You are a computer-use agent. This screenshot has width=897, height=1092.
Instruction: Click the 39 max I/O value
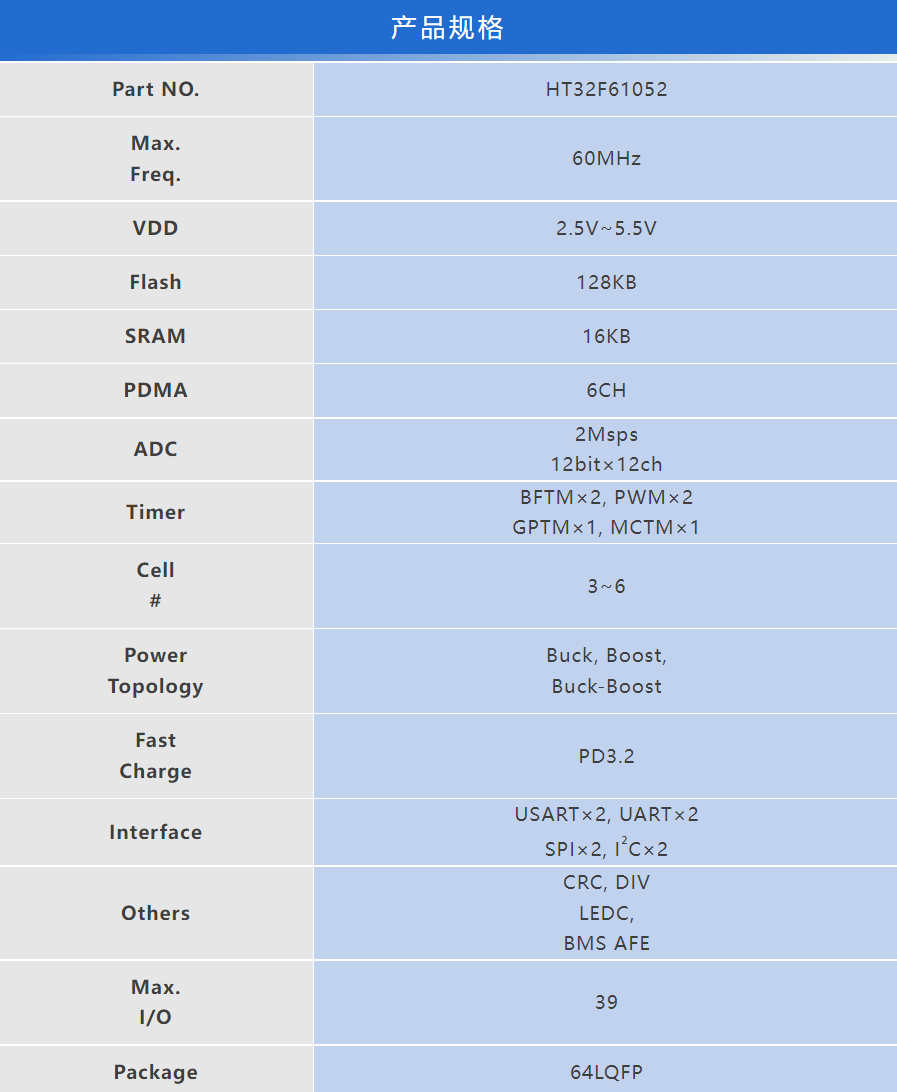point(606,1002)
